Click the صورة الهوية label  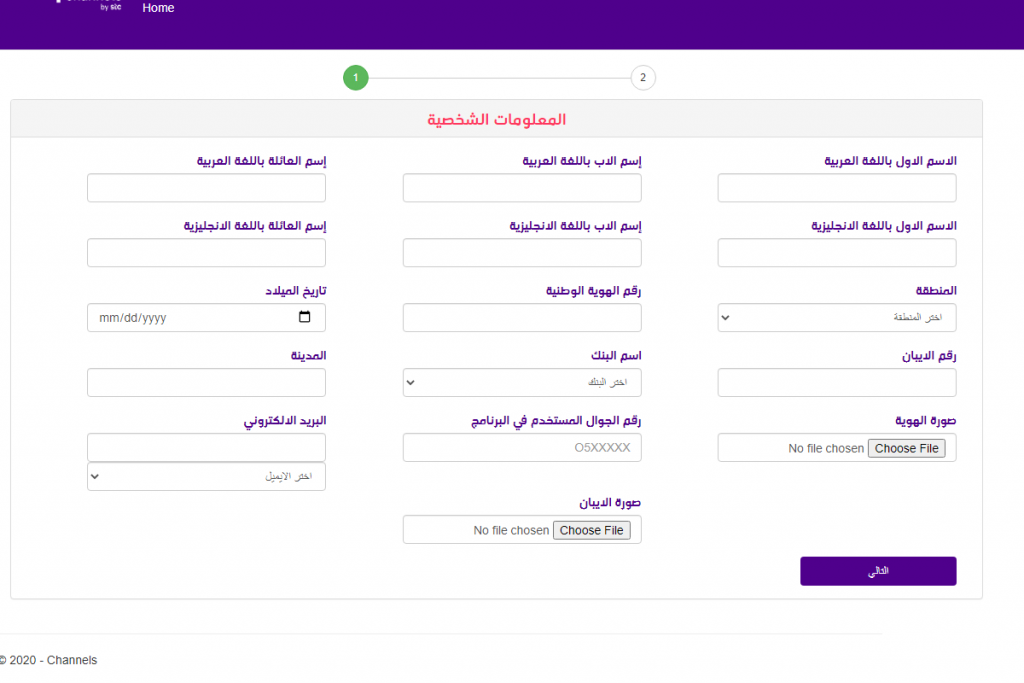pyautogui.click(x=925, y=421)
